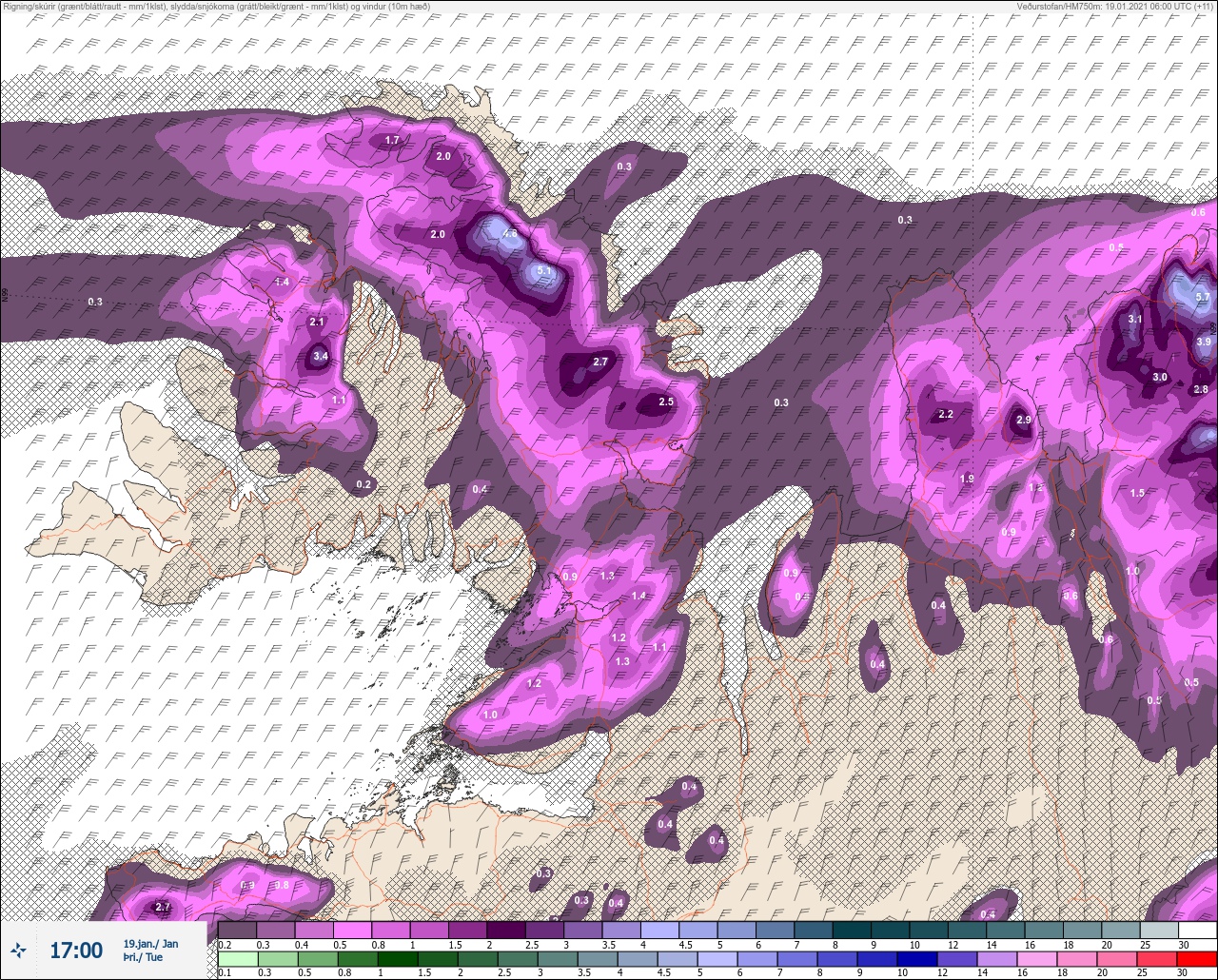This screenshot has width=1218, height=980.
Task: Click the 'Þri./ Tue' weekday label
Action: click(x=142, y=957)
